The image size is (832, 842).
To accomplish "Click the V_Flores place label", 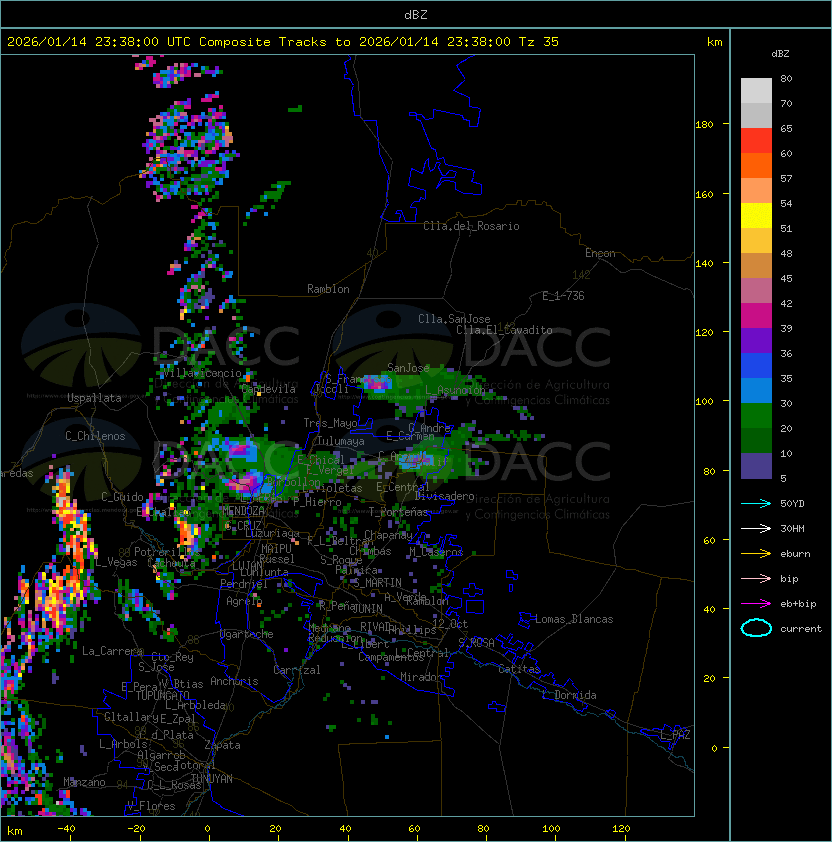I will (x=151, y=806).
